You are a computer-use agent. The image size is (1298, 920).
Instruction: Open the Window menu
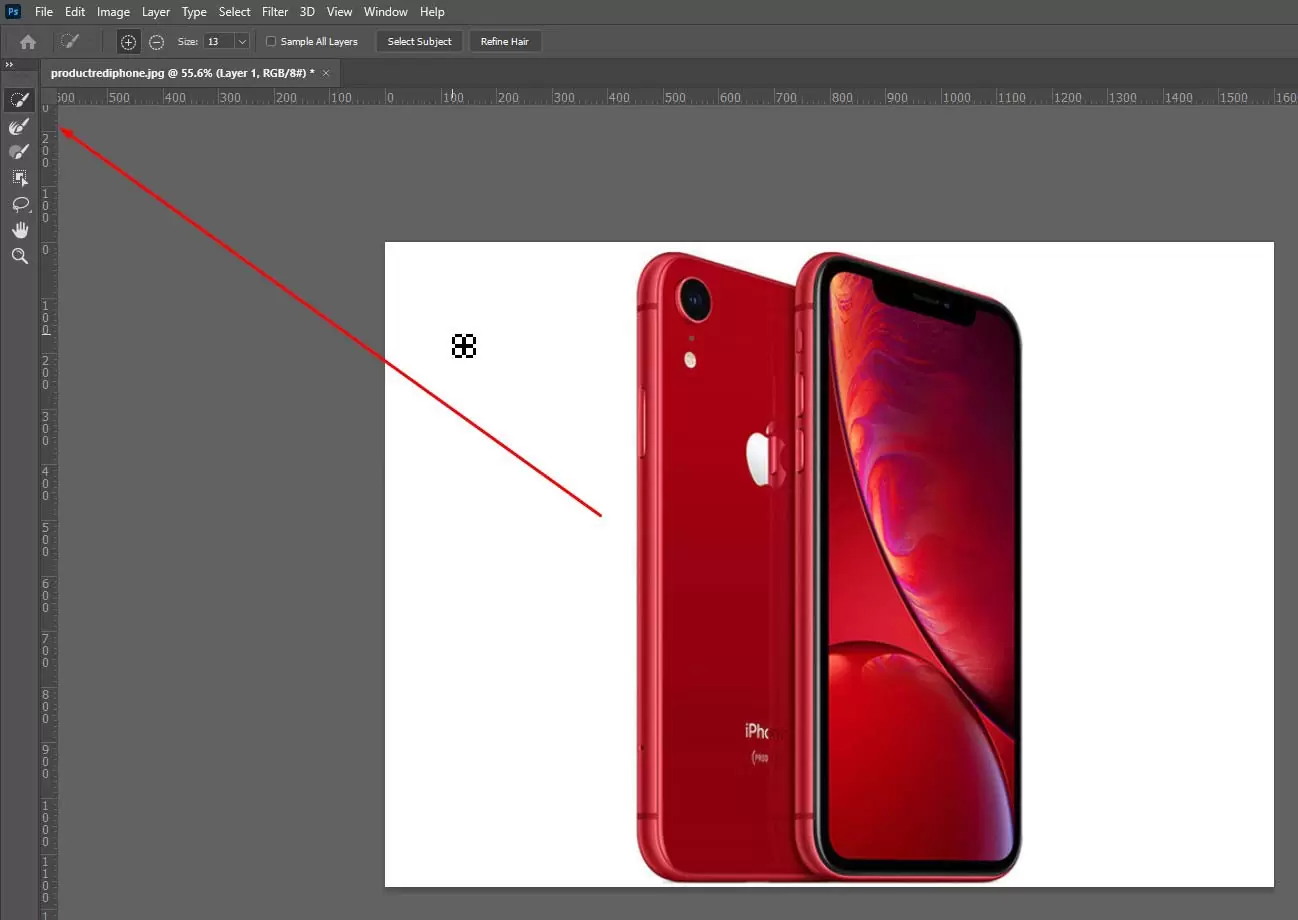pos(386,12)
